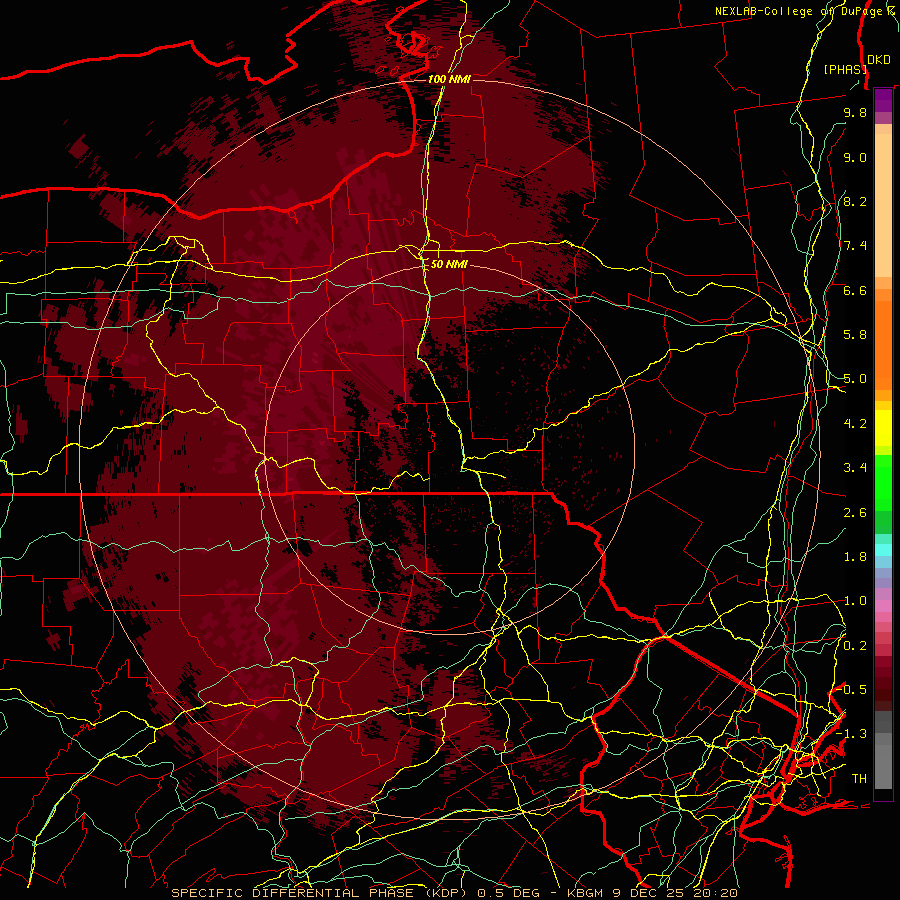Select the 4.2 scale value

point(855,424)
